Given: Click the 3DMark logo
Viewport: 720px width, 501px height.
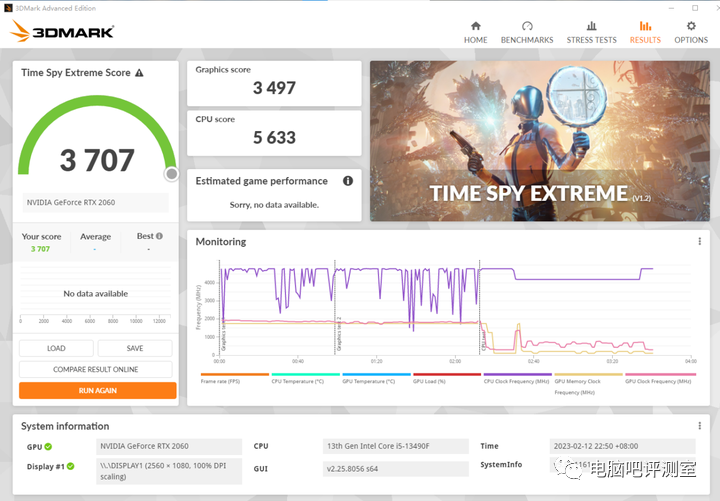Looking at the screenshot, I should (x=62, y=31).
